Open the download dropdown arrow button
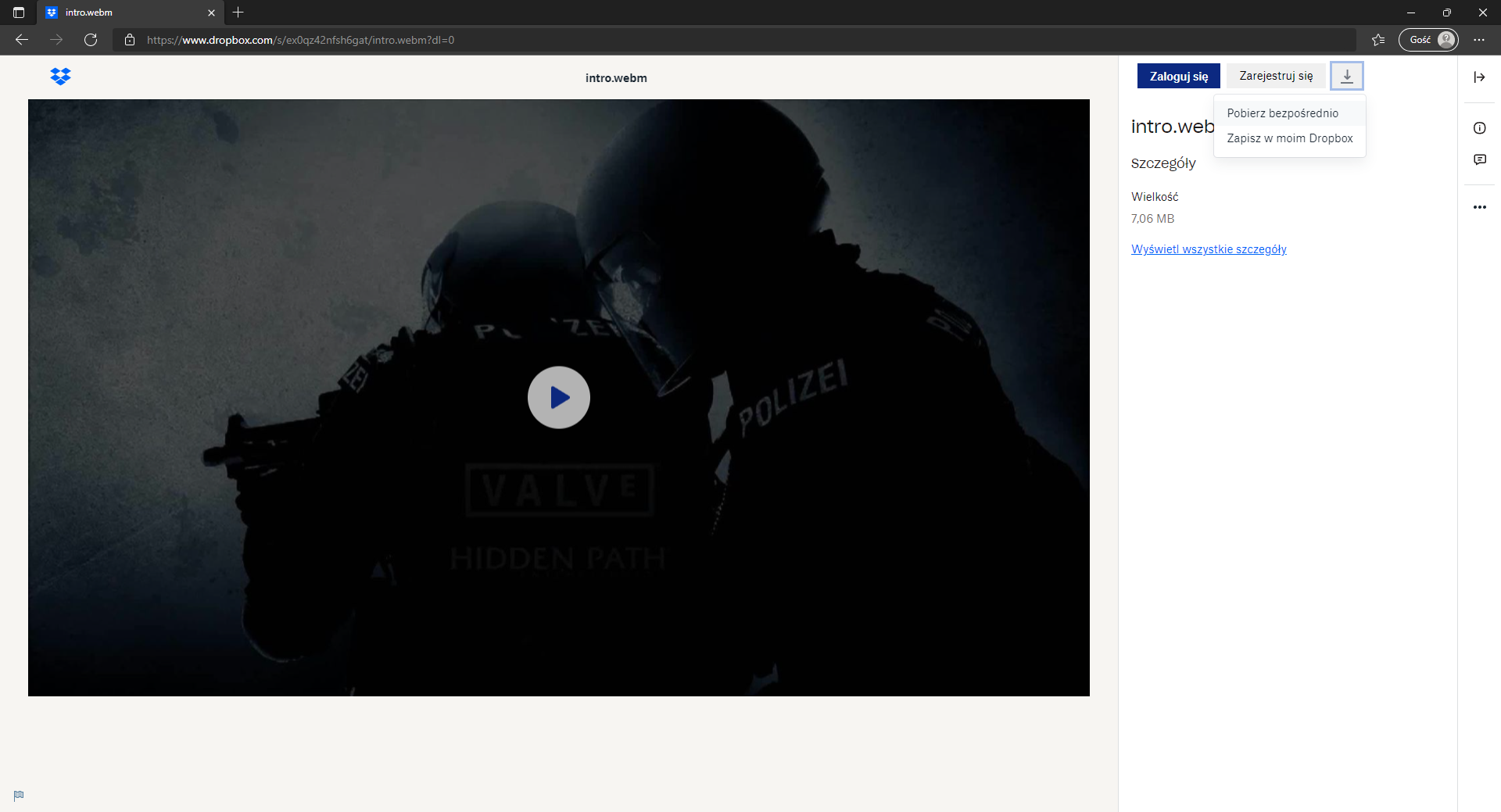This screenshot has height=812, width=1501. tap(1346, 76)
